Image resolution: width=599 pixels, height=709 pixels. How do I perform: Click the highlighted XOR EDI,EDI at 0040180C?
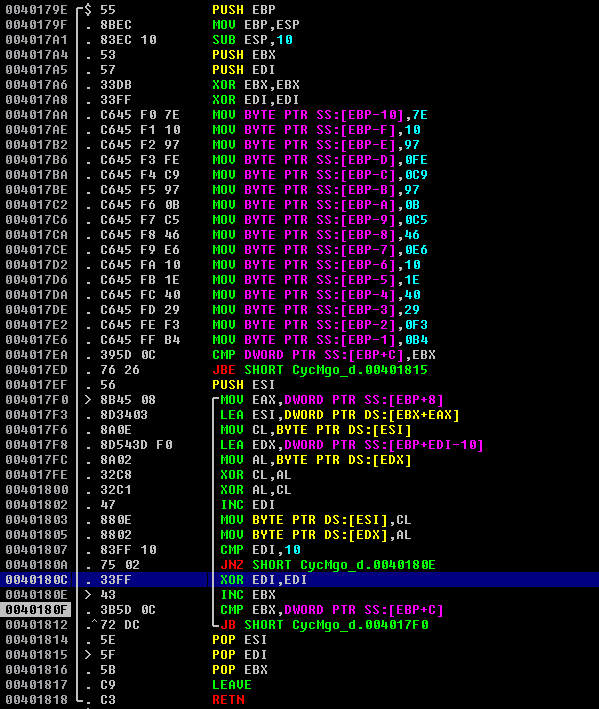[x=264, y=580]
